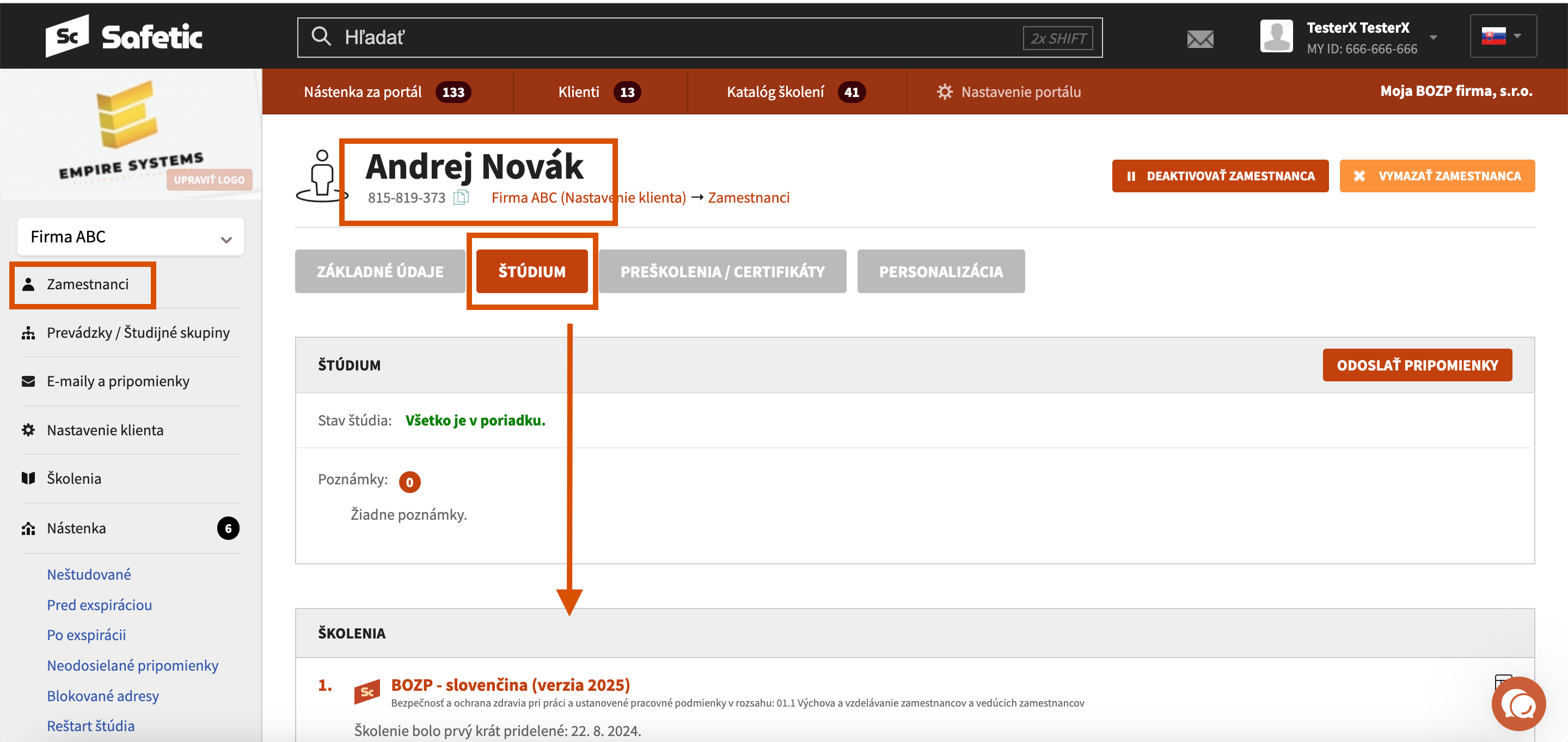Open Nástenka za portál menu
Viewport: 1568px width, 742px height.
pyautogui.click(x=387, y=92)
